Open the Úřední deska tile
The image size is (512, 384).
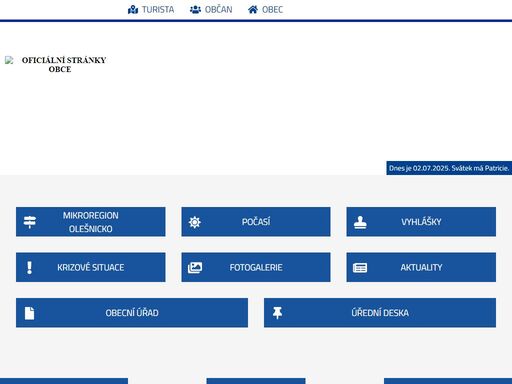[x=380, y=313]
